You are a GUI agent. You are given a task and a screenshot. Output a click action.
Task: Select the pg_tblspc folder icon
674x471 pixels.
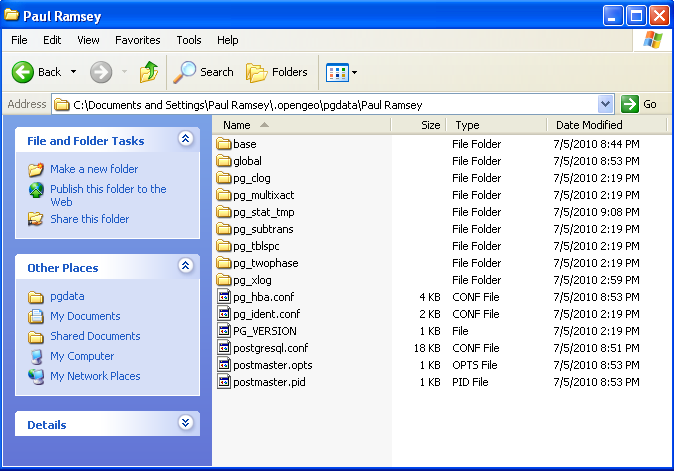224,246
